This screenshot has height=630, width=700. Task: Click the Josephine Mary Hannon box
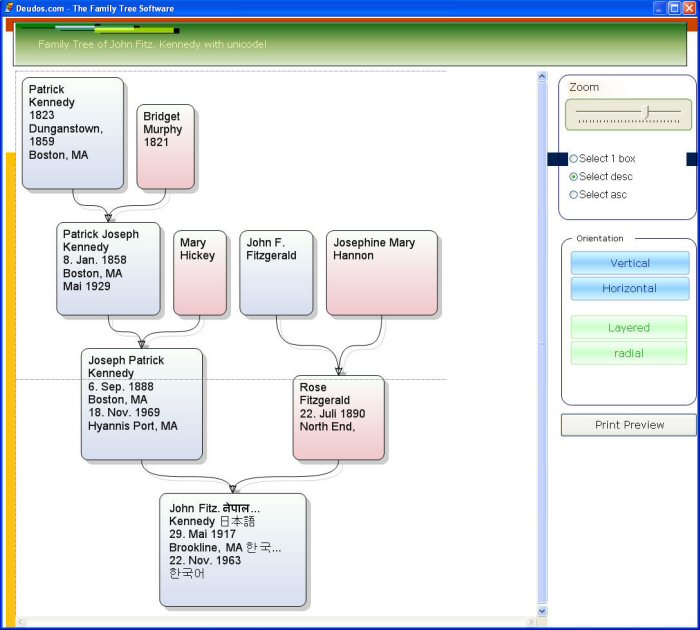[381, 273]
